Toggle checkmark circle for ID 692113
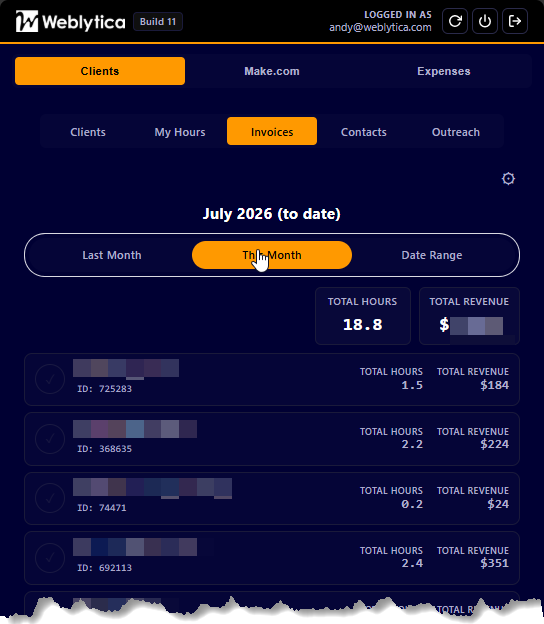Screen dimensions: 544x624 click(x=50, y=558)
